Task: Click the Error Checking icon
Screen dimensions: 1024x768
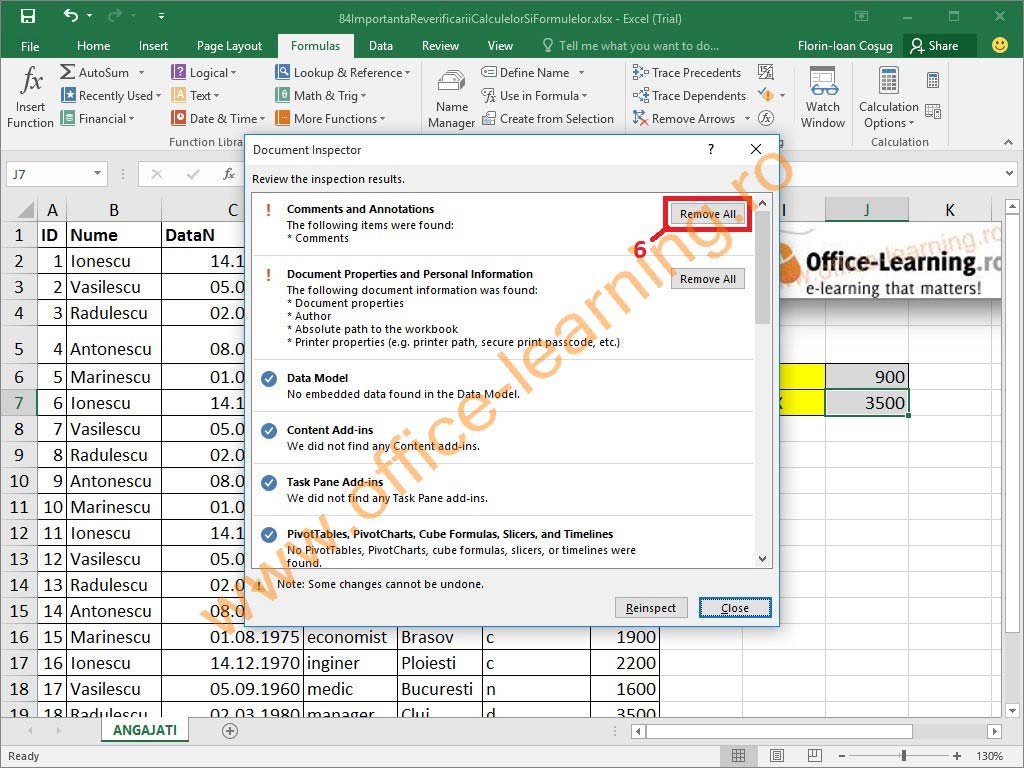Action: click(765, 95)
